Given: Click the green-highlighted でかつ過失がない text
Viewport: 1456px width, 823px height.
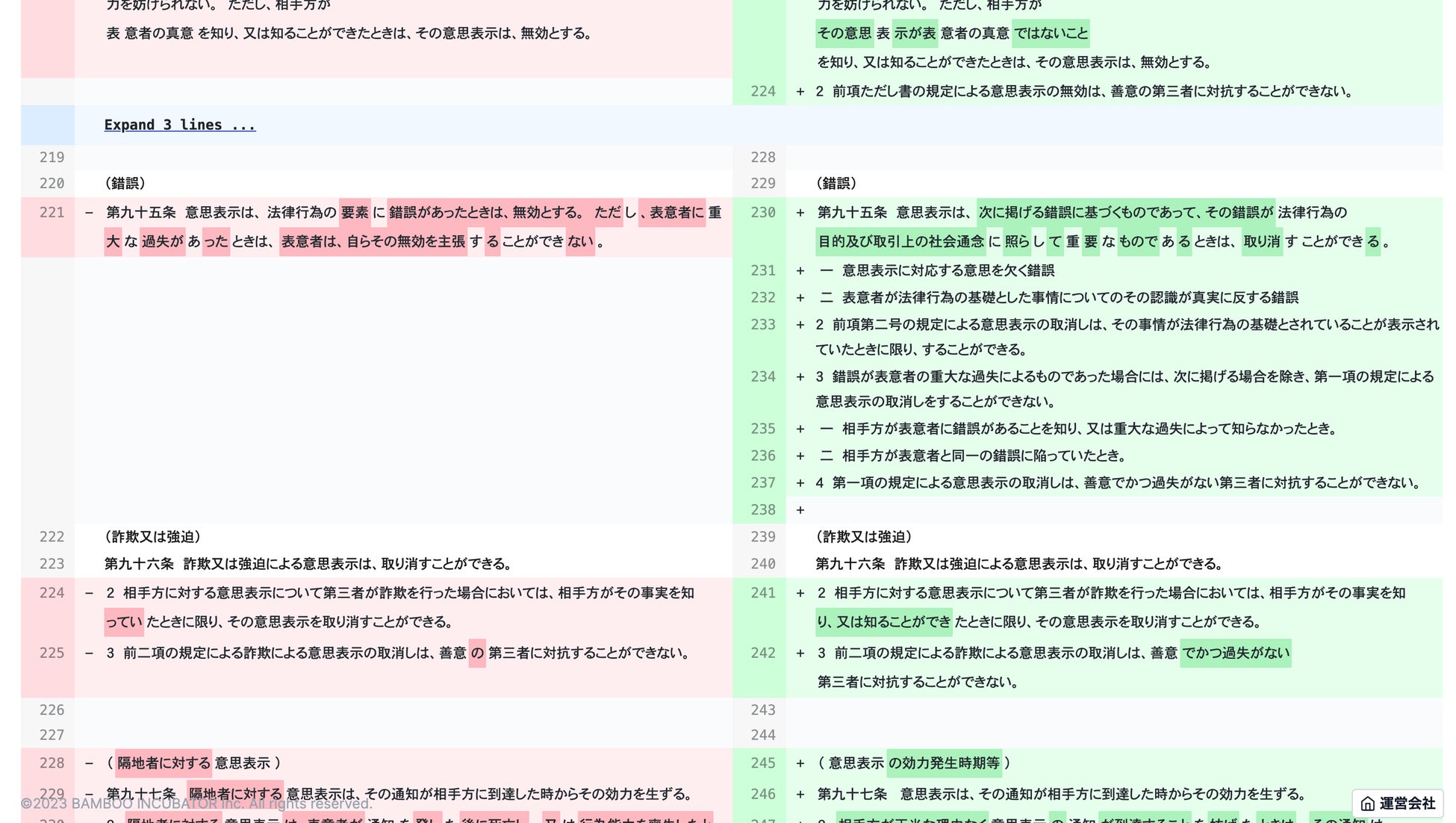Looking at the screenshot, I should pos(1236,653).
